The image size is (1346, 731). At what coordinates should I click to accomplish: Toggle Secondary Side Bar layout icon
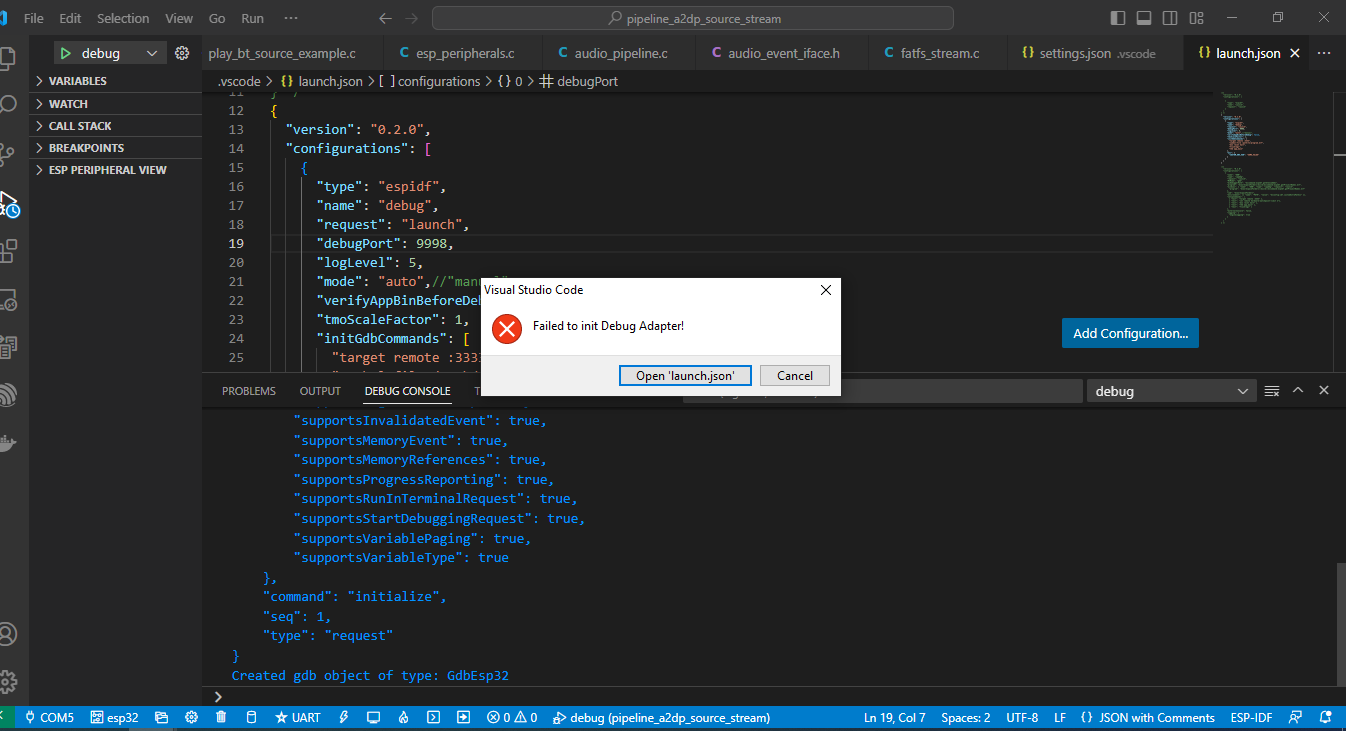(1170, 18)
